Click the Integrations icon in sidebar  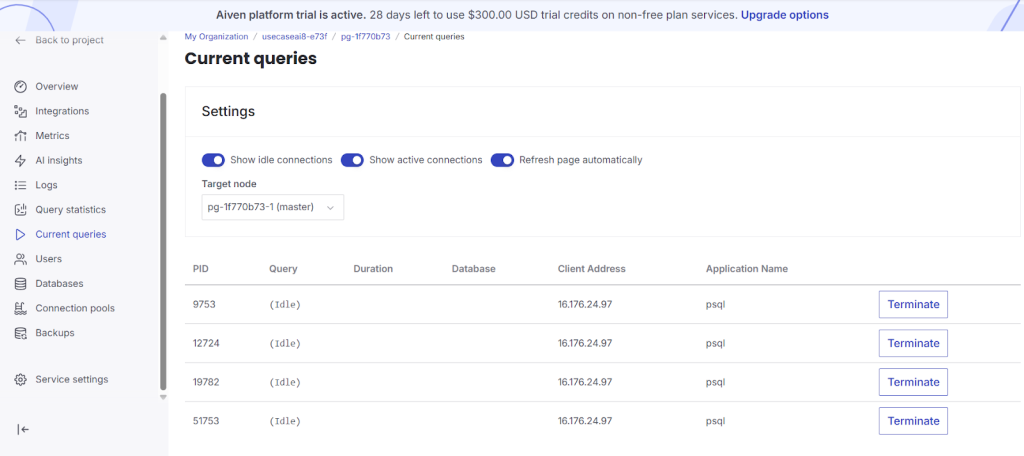tap(20, 111)
